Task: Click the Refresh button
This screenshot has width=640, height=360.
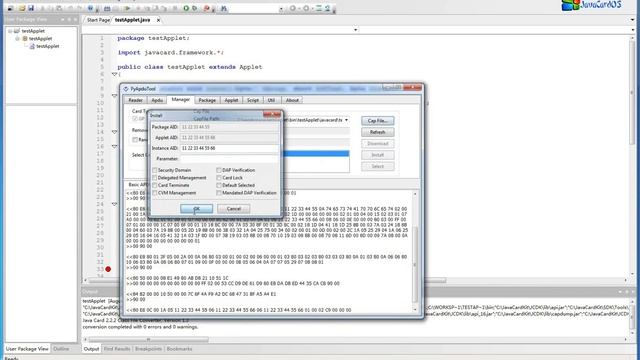Action: point(378,132)
